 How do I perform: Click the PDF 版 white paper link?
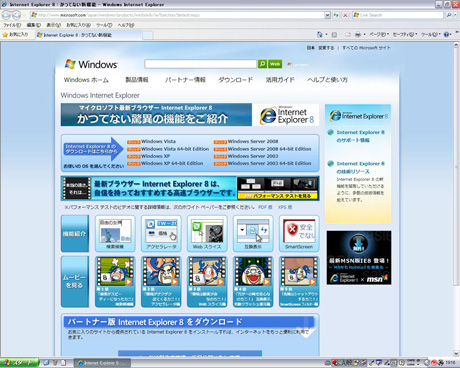pos(265,207)
